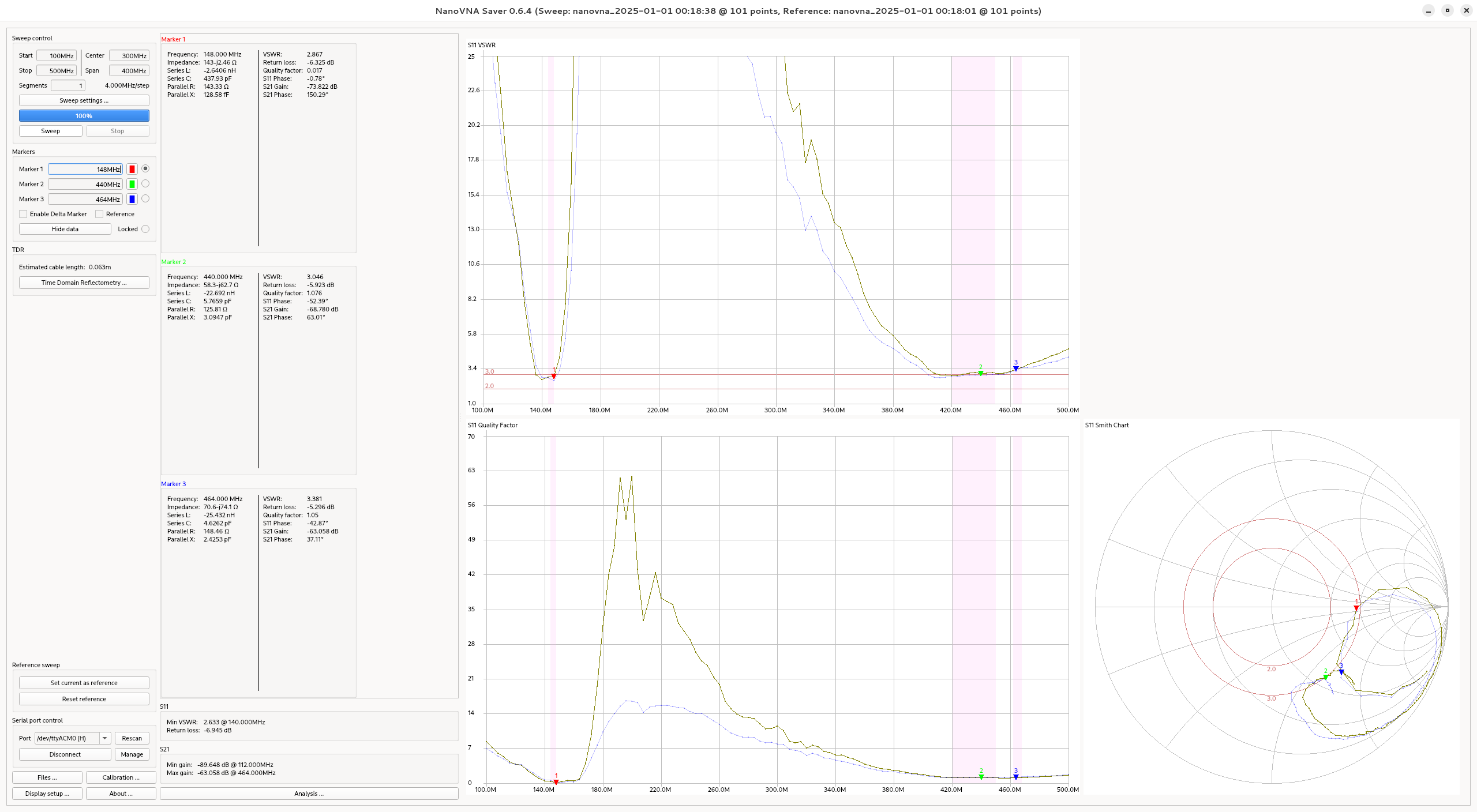Open Marker 2 green color swatch
The width and height of the screenshot is (1477, 812).
(132, 184)
